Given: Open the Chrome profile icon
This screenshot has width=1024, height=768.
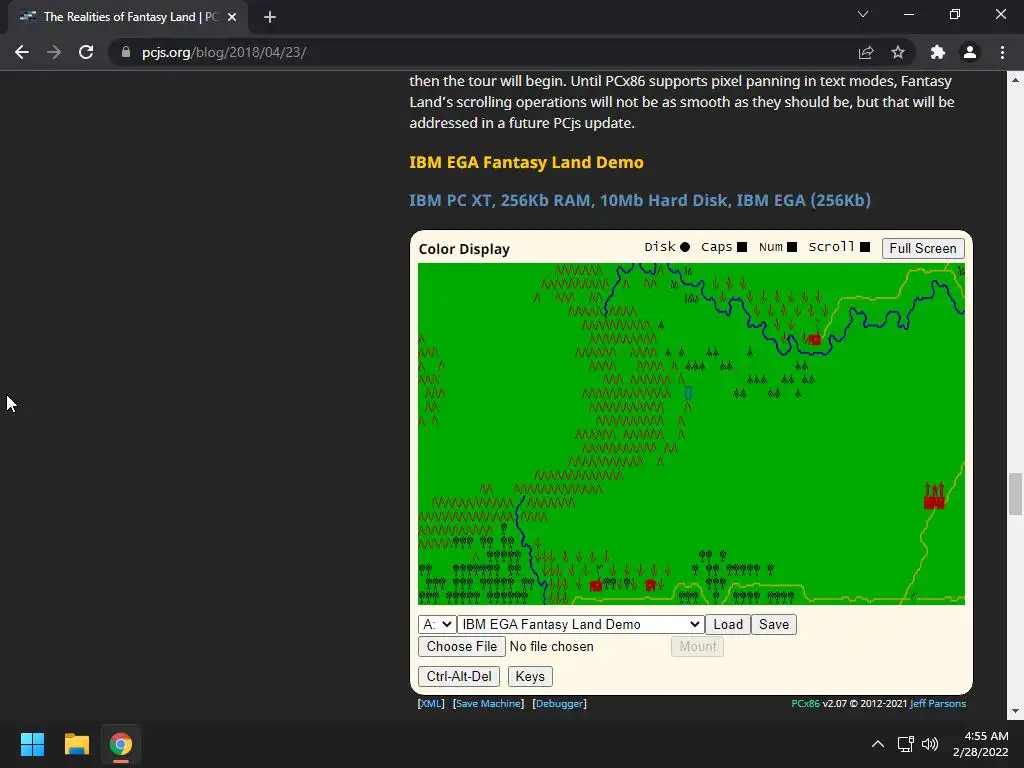Looking at the screenshot, I should (970, 52).
